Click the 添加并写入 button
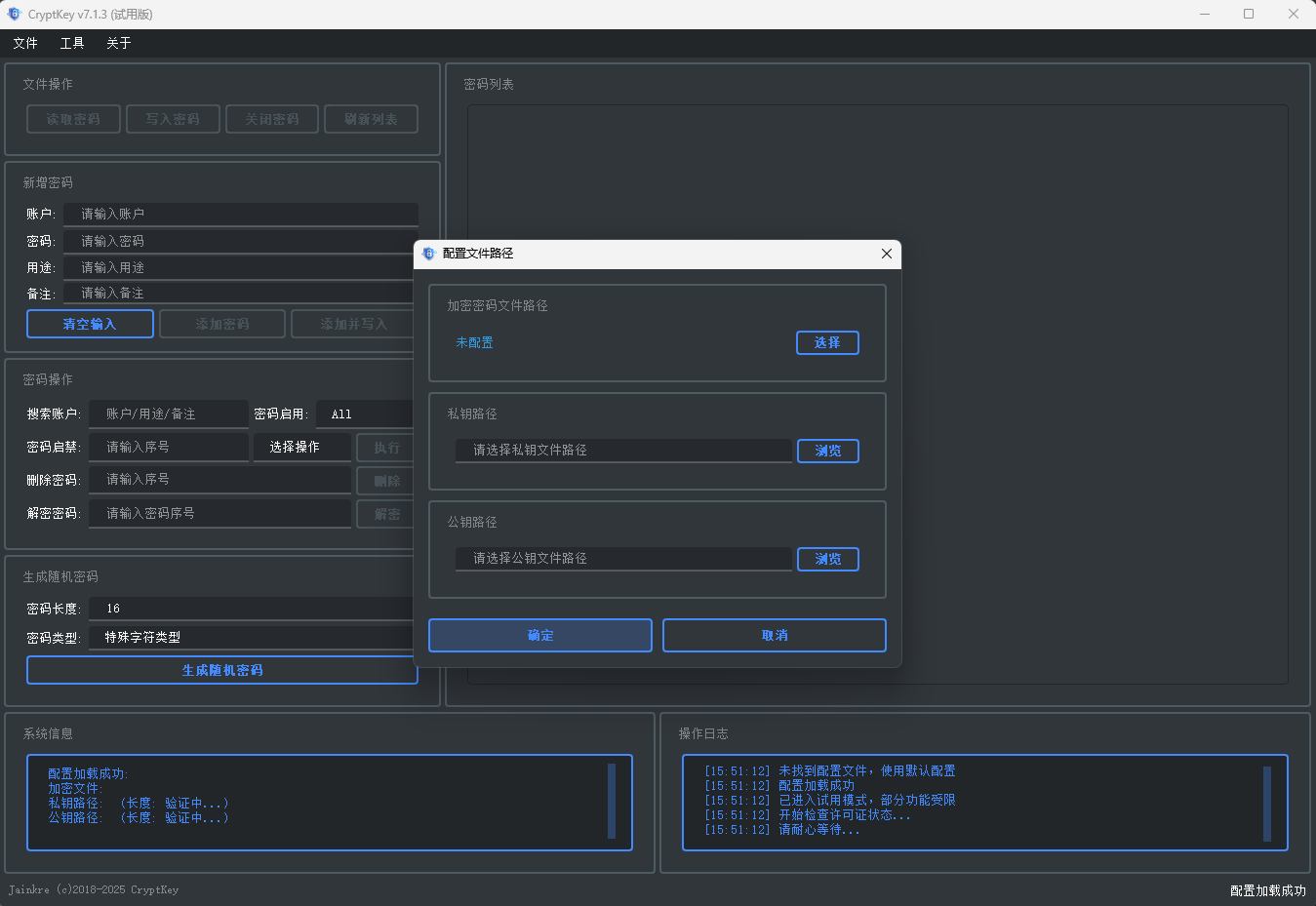The width and height of the screenshot is (1316, 906). pos(352,324)
